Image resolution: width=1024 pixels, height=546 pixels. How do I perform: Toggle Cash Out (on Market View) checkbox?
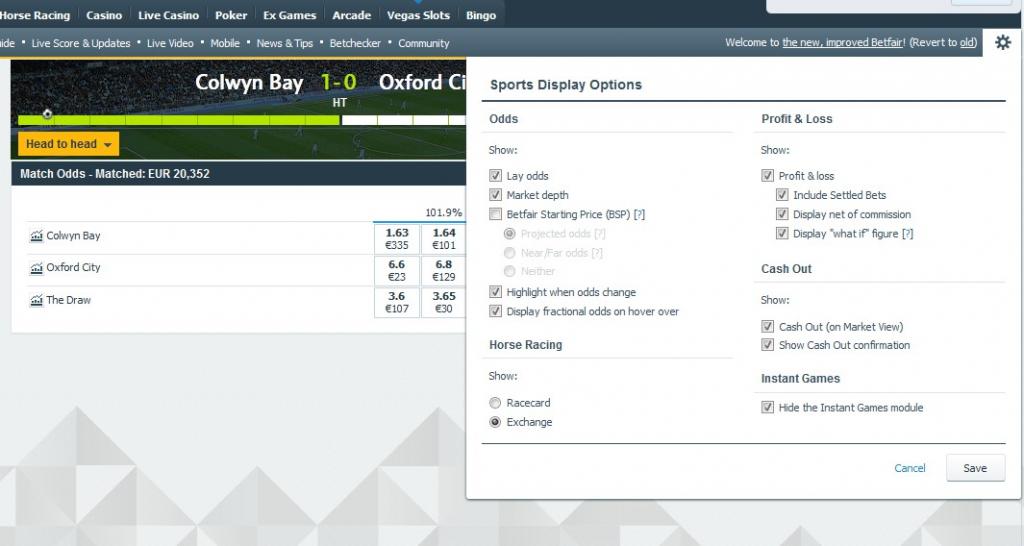point(767,327)
